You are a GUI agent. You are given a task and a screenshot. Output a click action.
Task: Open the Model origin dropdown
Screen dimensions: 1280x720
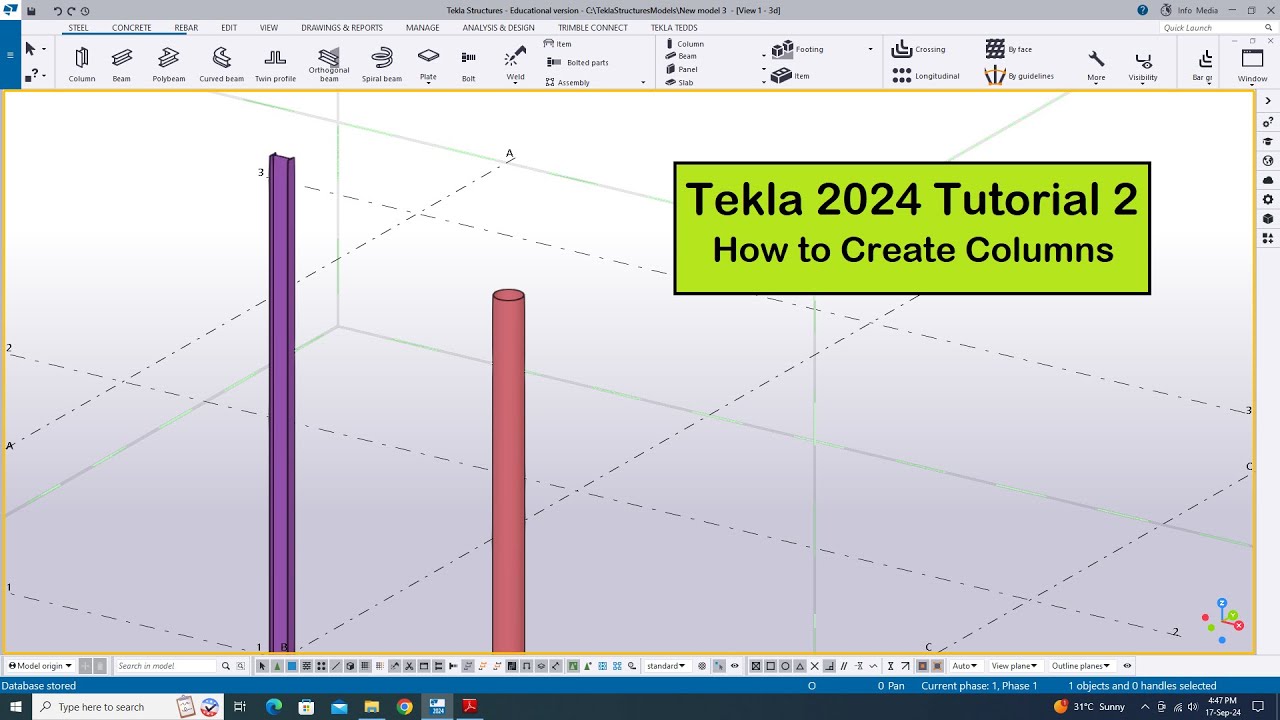tap(40, 666)
